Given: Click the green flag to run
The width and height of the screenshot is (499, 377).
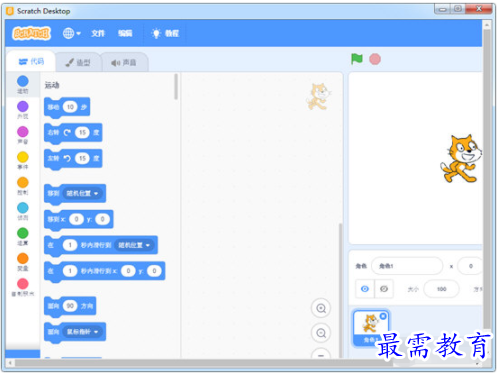Looking at the screenshot, I should coord(356,59).
